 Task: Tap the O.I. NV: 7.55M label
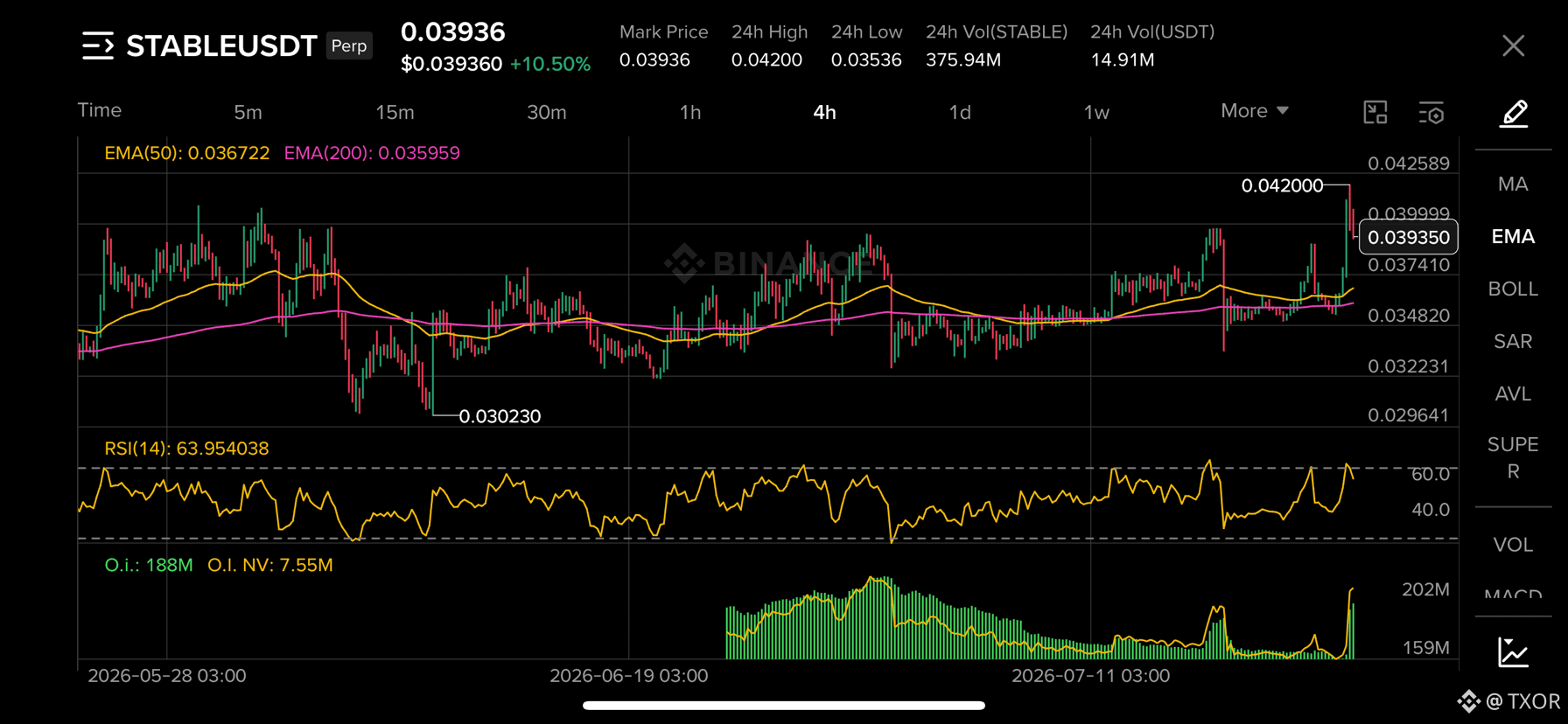click(270, 565)
